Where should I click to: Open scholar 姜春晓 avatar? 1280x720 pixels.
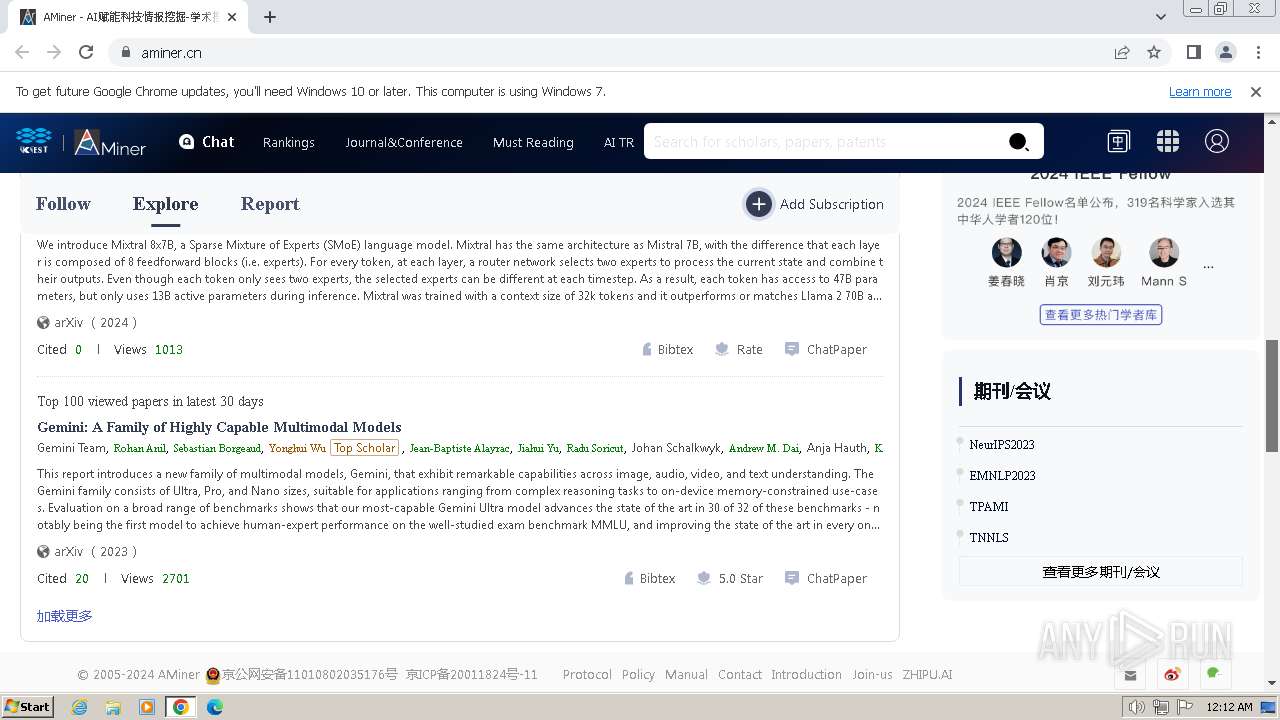pos(1006,252)
